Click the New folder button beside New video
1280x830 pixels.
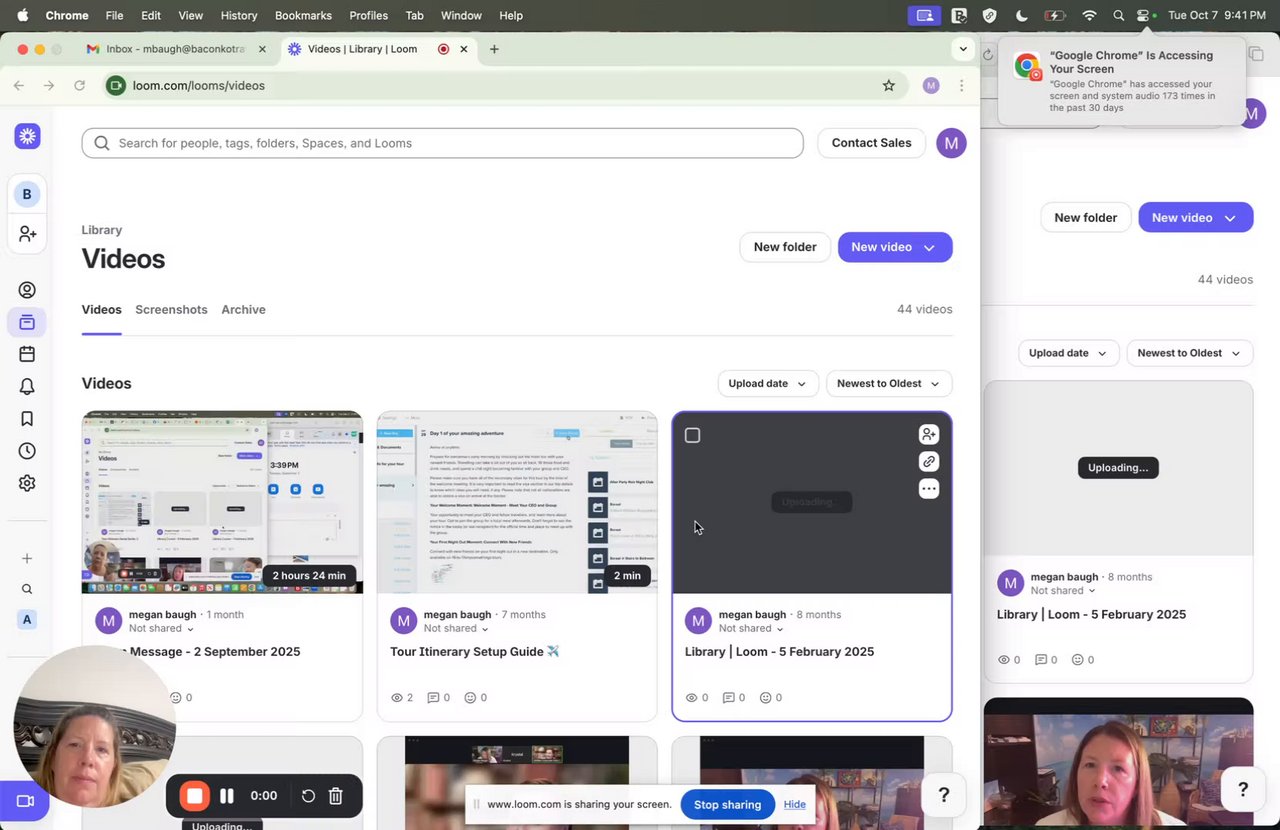pyautogui.click(x=785, y=247)
